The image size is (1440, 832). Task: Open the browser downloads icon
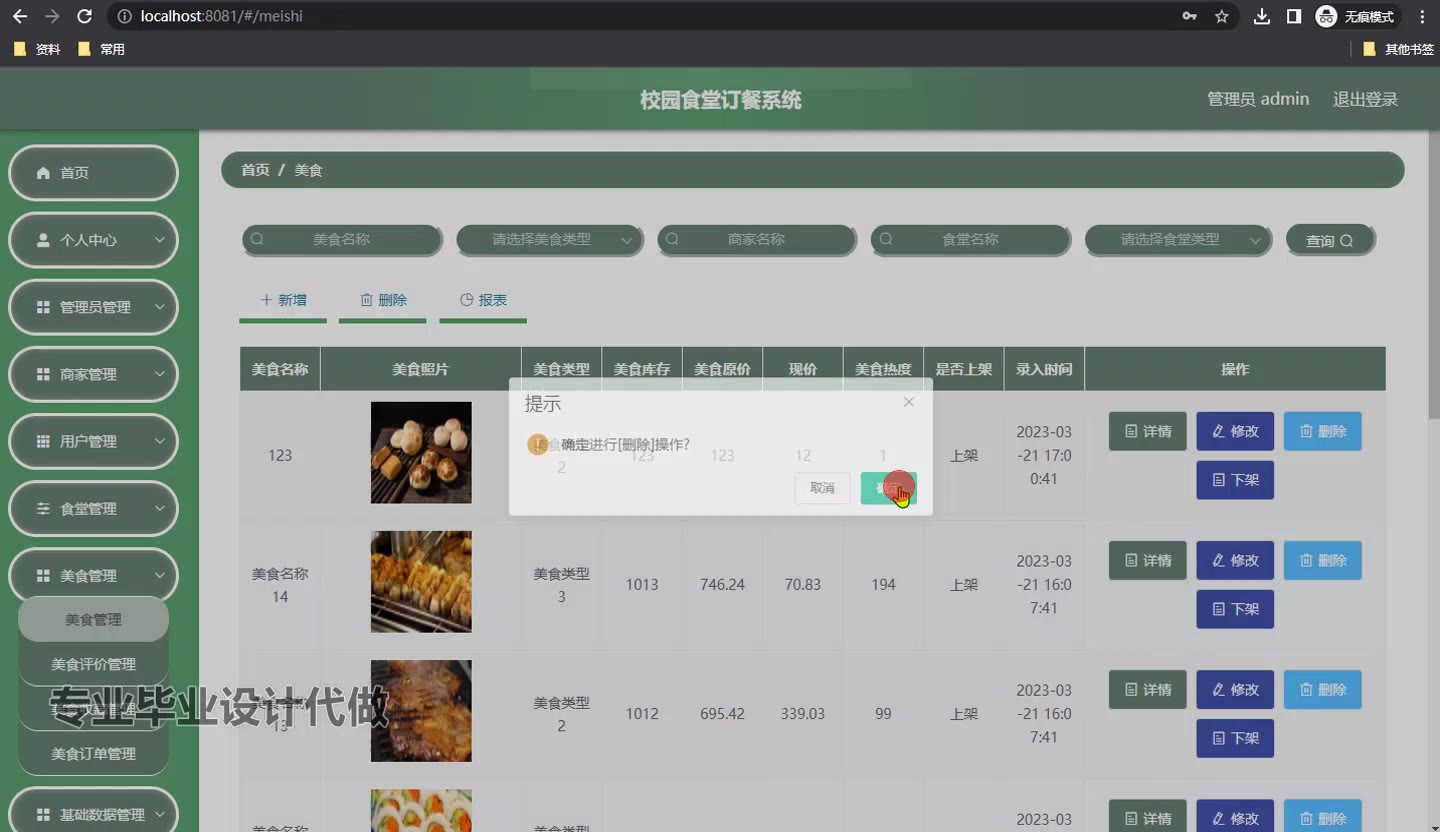coord(1262,16)
